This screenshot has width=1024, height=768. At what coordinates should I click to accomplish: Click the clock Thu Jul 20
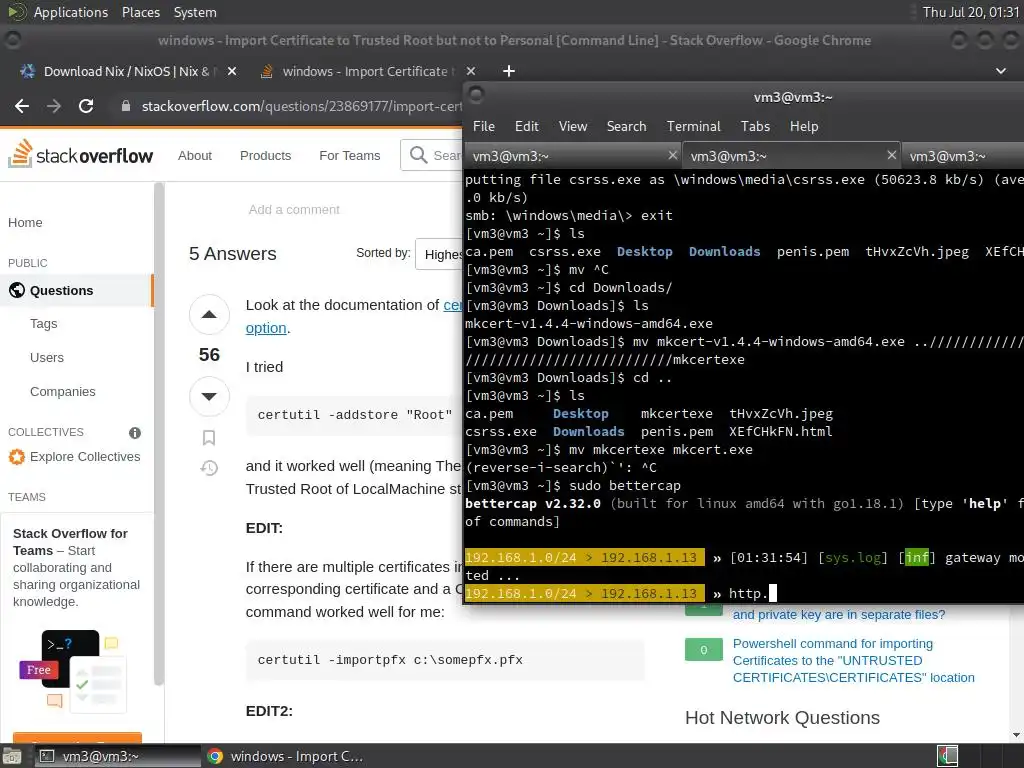click(970, 12)
